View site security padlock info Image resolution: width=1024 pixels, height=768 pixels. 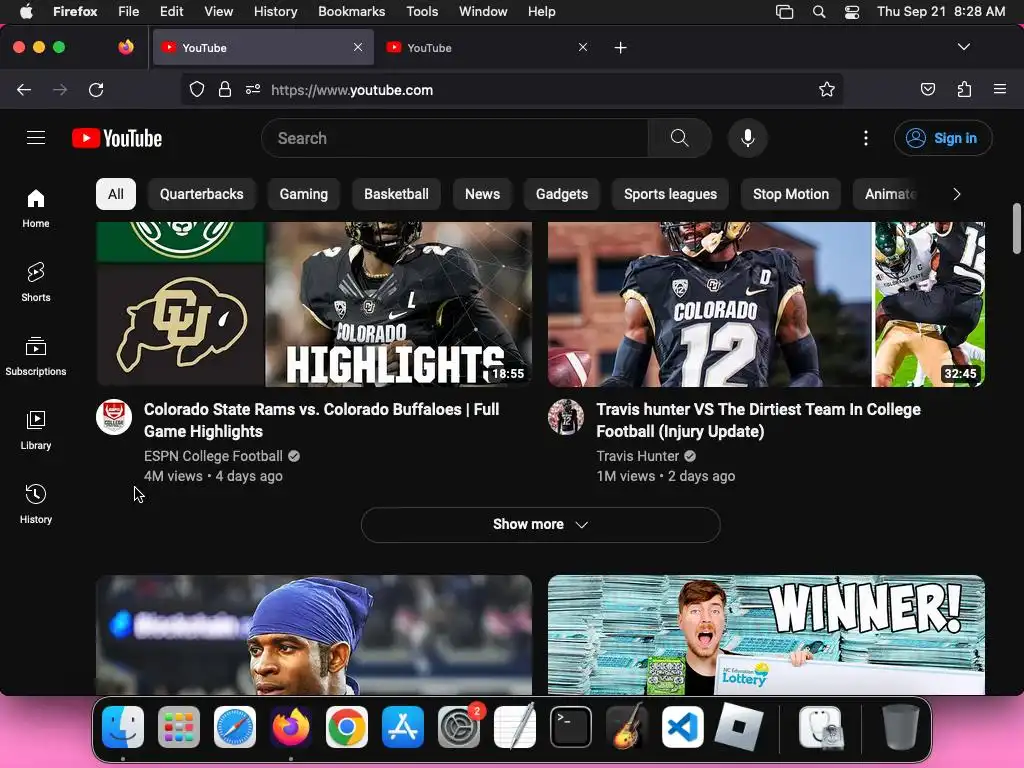pyautogui.click(x=225, y=89)
